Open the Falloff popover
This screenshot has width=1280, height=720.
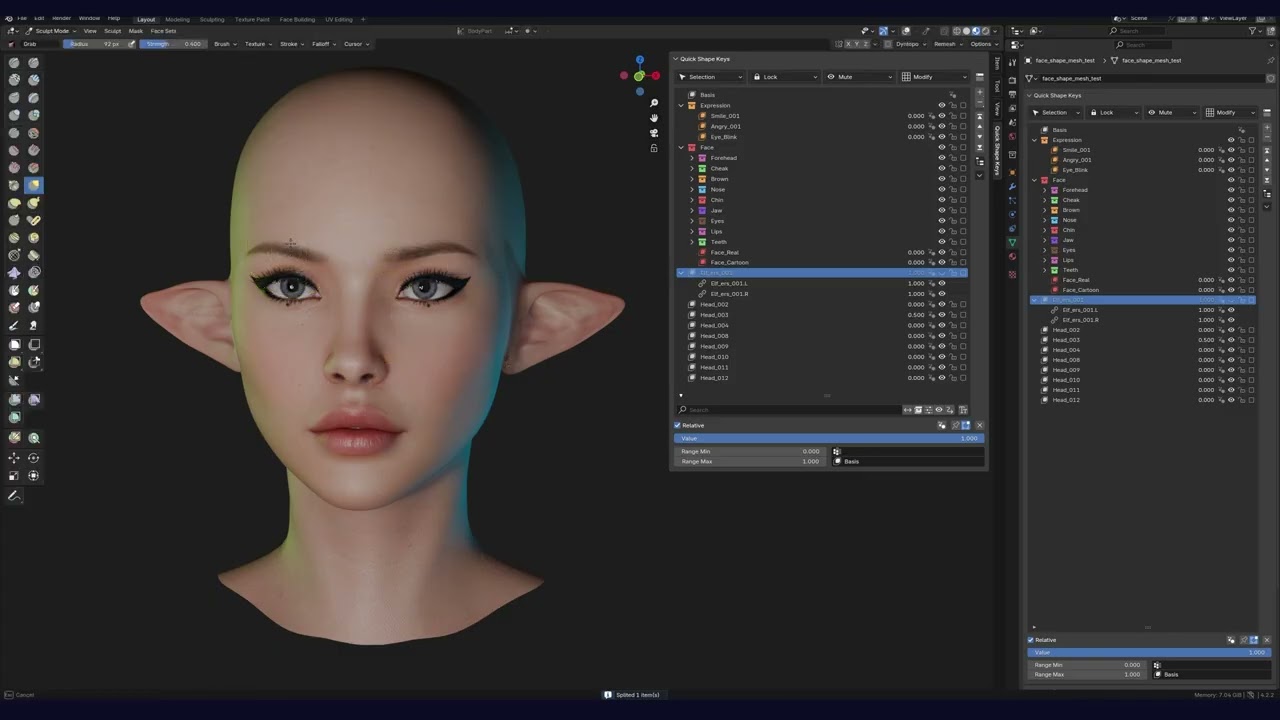pyautogui.click(x=323, y=44)
